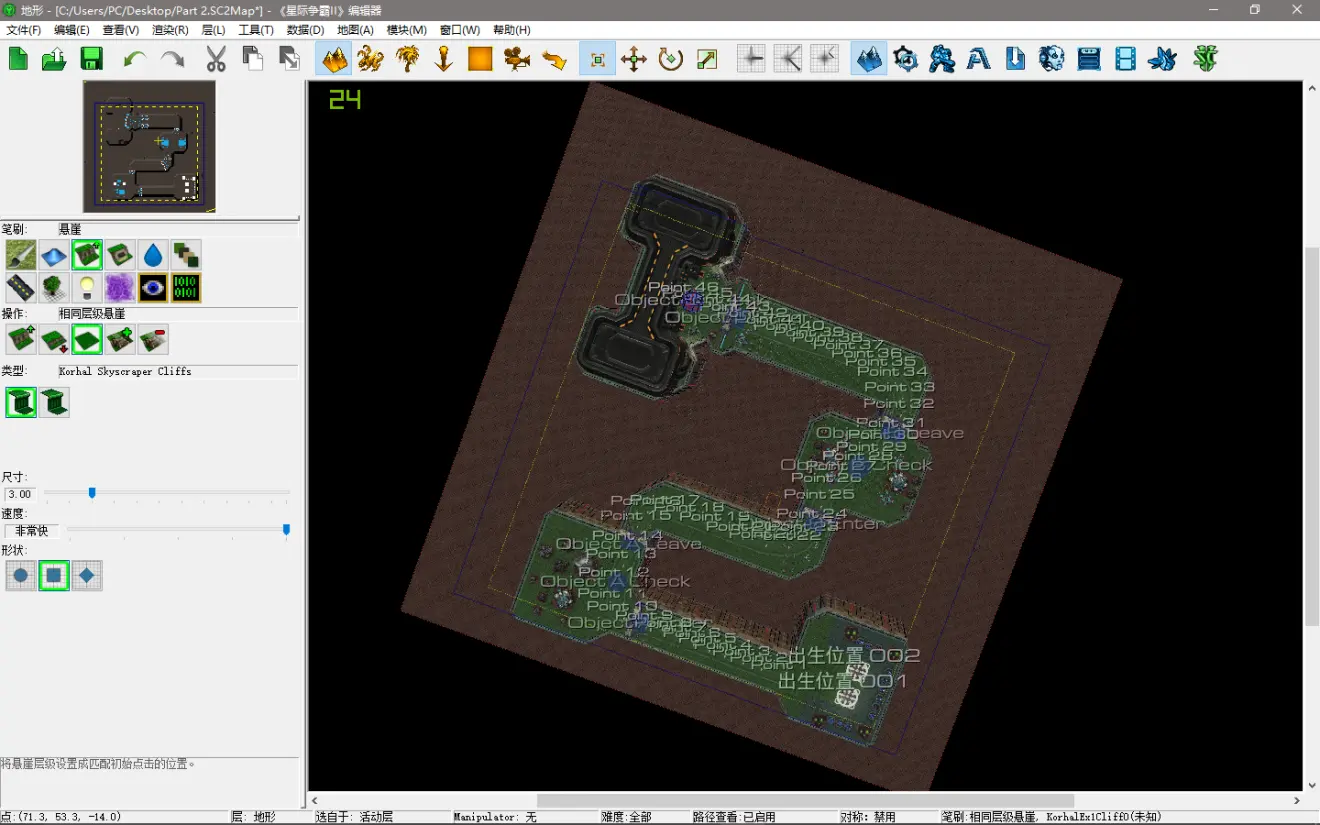Open the Terrain module blue mountain icon
1320x825 pixels.
869,59
